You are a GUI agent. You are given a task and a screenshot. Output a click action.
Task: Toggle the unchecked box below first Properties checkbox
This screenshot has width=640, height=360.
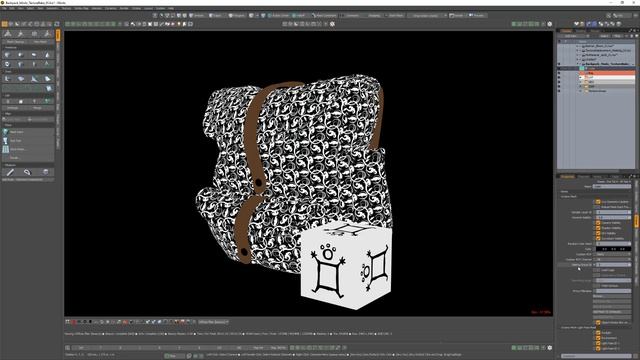[x=598, y=207]
